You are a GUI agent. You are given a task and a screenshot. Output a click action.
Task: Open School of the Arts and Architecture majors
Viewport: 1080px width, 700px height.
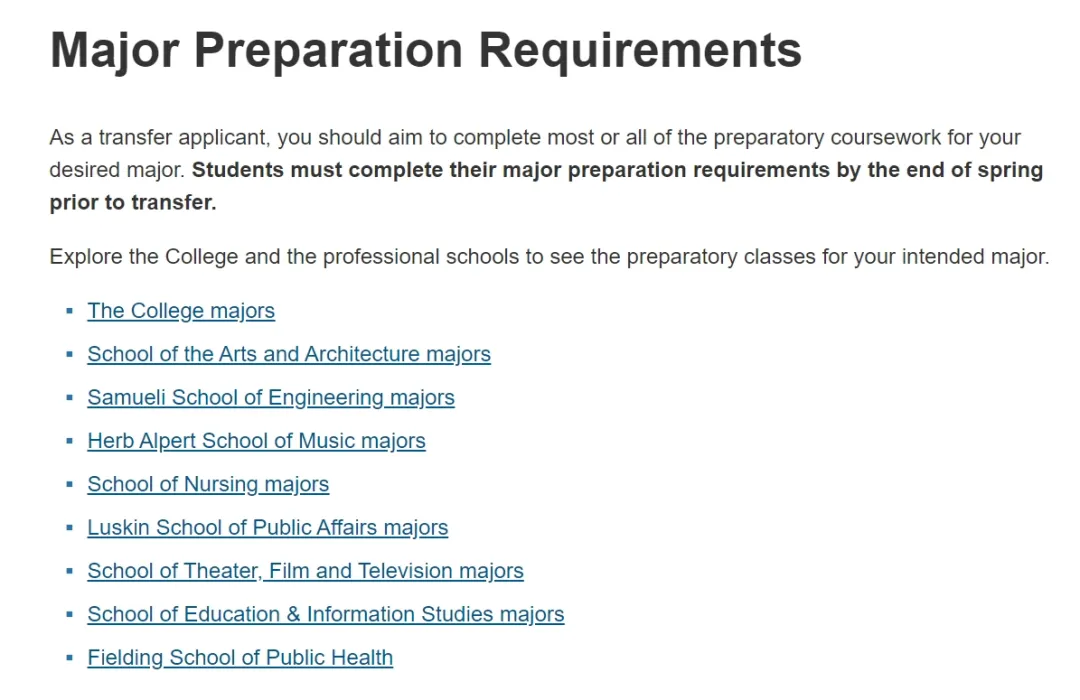(289, 354)
